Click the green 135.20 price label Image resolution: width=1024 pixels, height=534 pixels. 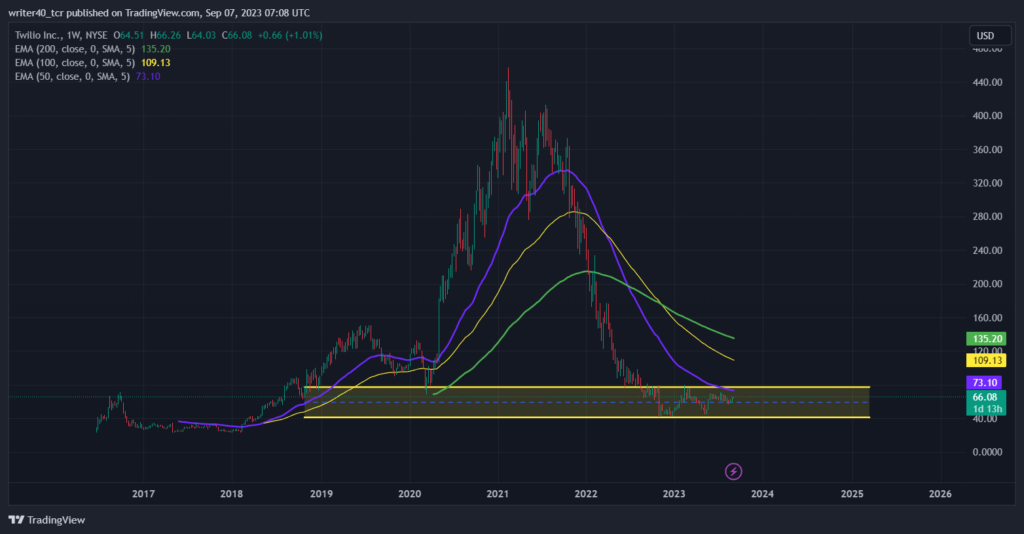(x=986, y=339)
